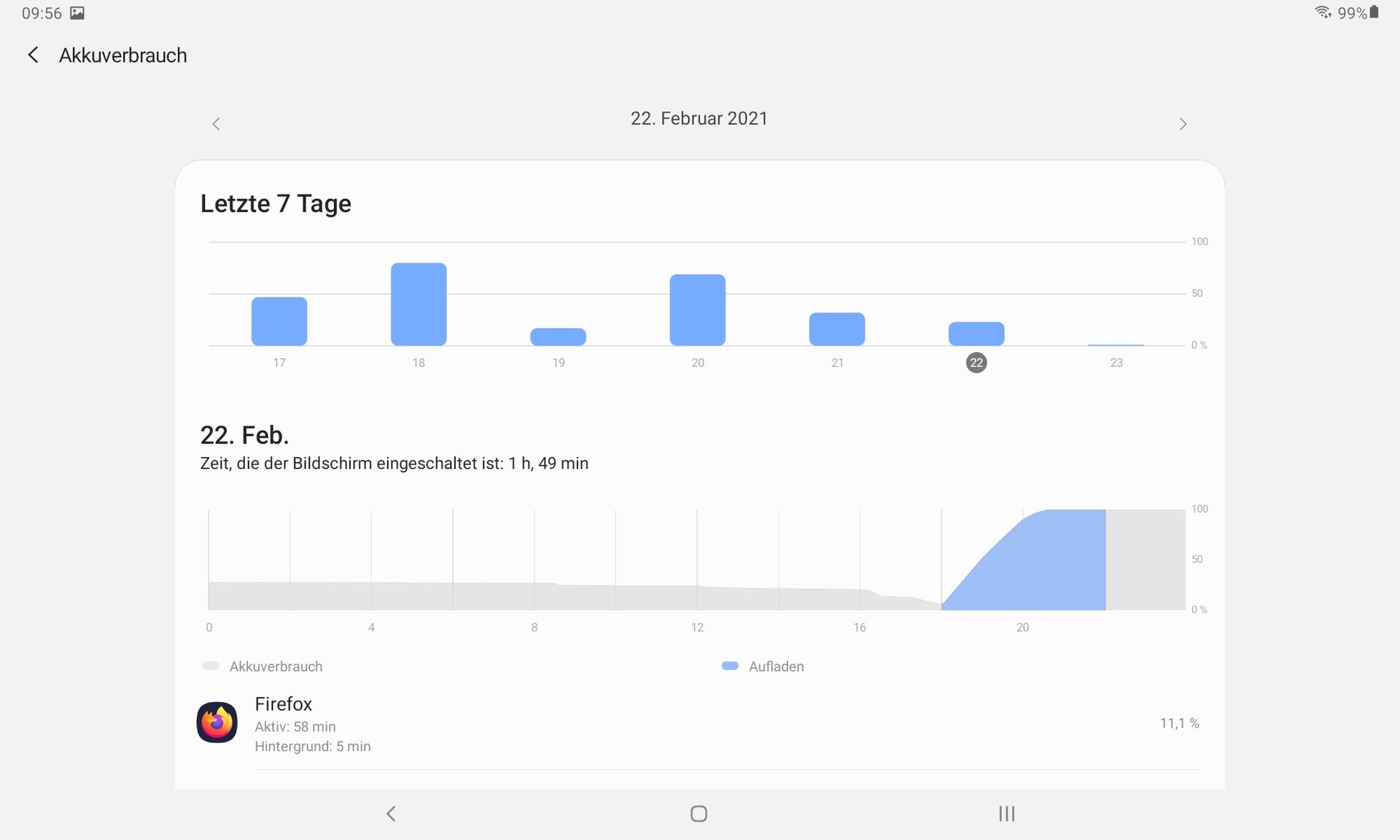Tap the 09:56 clock in status bar
1400x840 pixels.
coord(42,13)
